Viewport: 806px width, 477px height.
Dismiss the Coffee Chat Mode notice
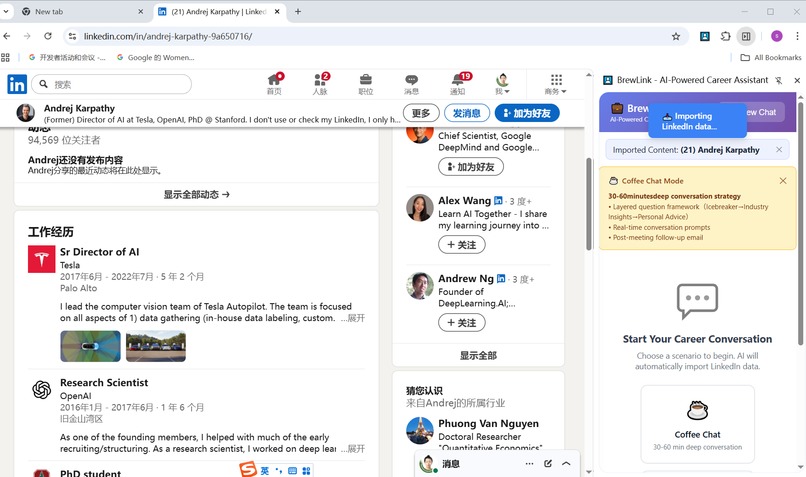pos(783,181)
